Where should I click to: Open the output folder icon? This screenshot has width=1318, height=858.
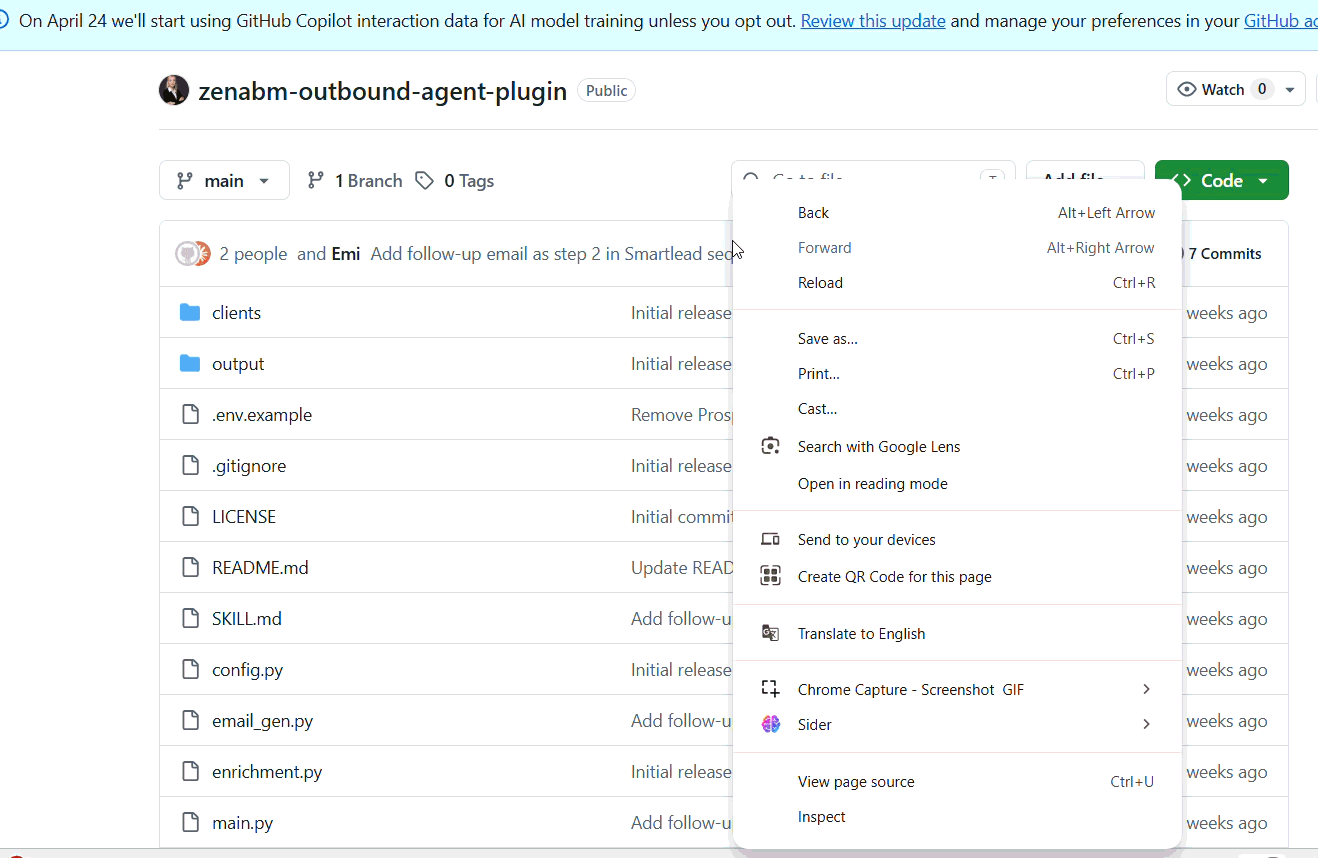[x=190, y=364]
